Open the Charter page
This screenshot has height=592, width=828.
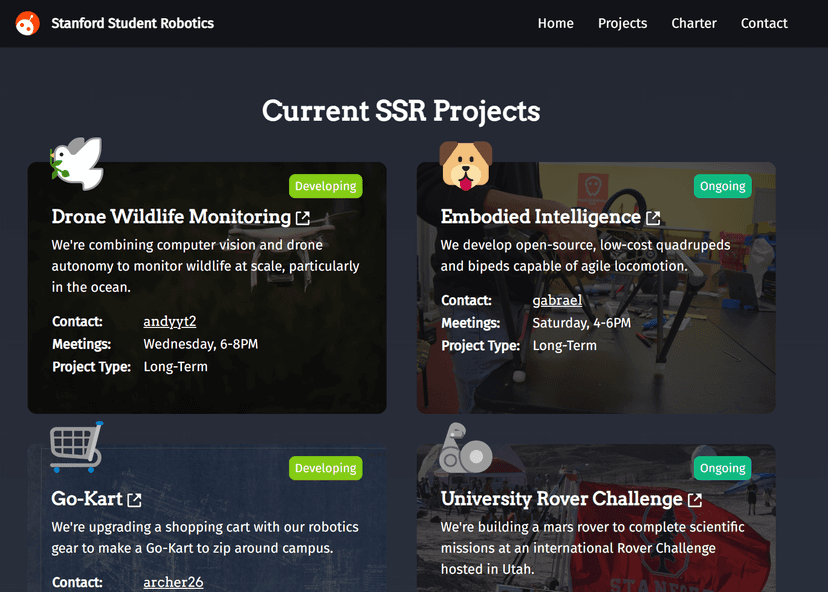[x=694, y=23]
